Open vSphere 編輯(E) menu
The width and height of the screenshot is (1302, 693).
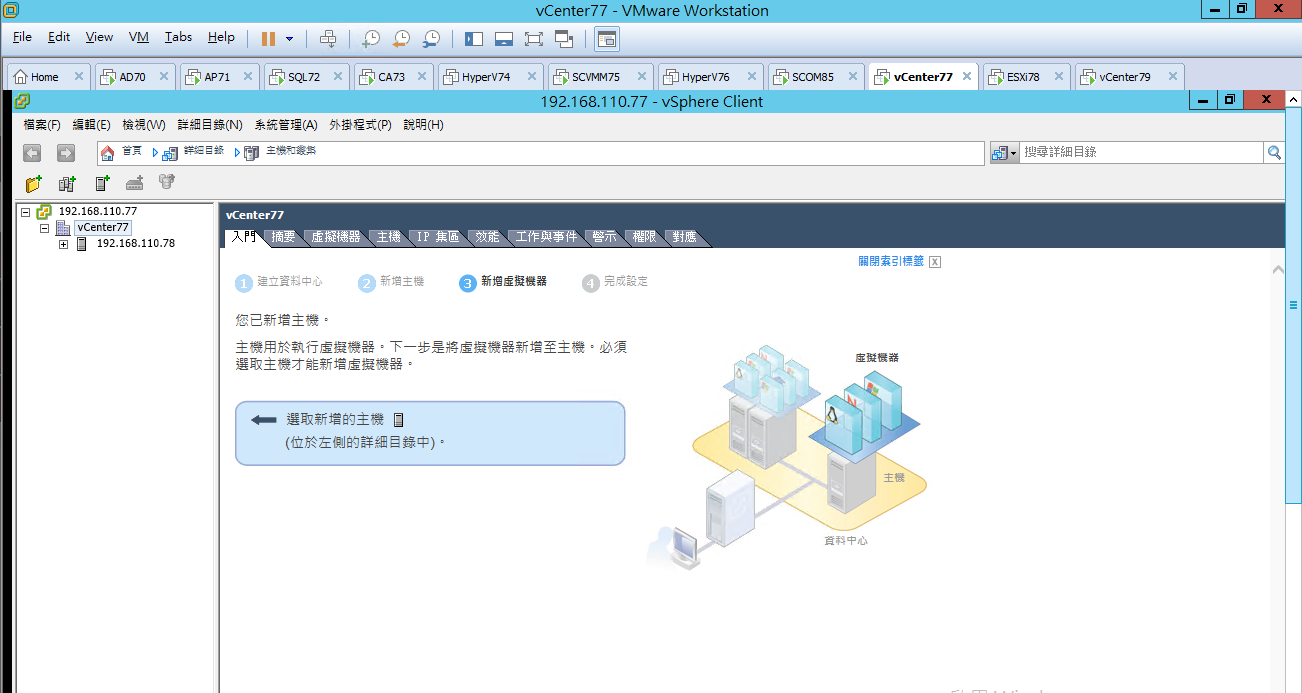92,125
